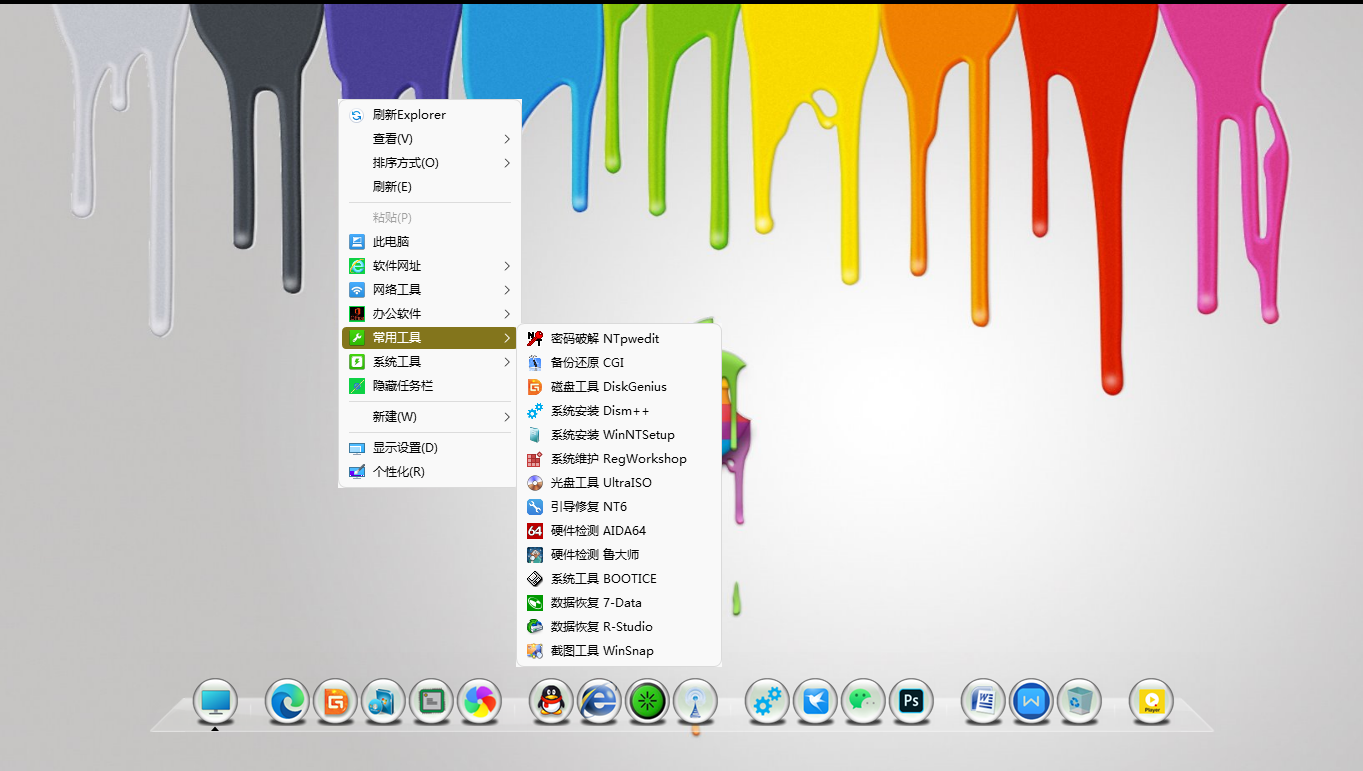
Task: Open the antenna tower dock icon
Action: pyautogui.click(x=695, y=701)
